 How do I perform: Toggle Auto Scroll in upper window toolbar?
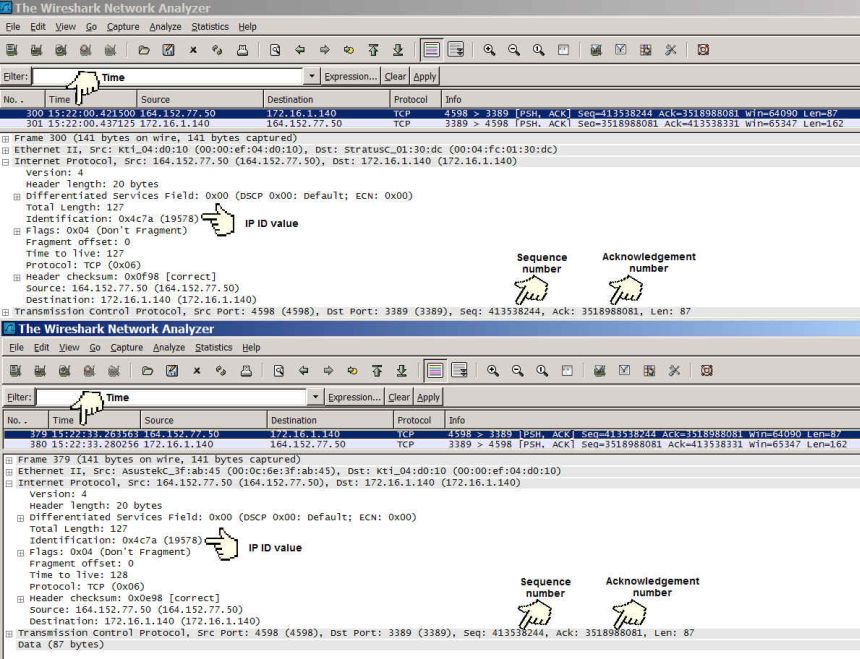[456, 49]
